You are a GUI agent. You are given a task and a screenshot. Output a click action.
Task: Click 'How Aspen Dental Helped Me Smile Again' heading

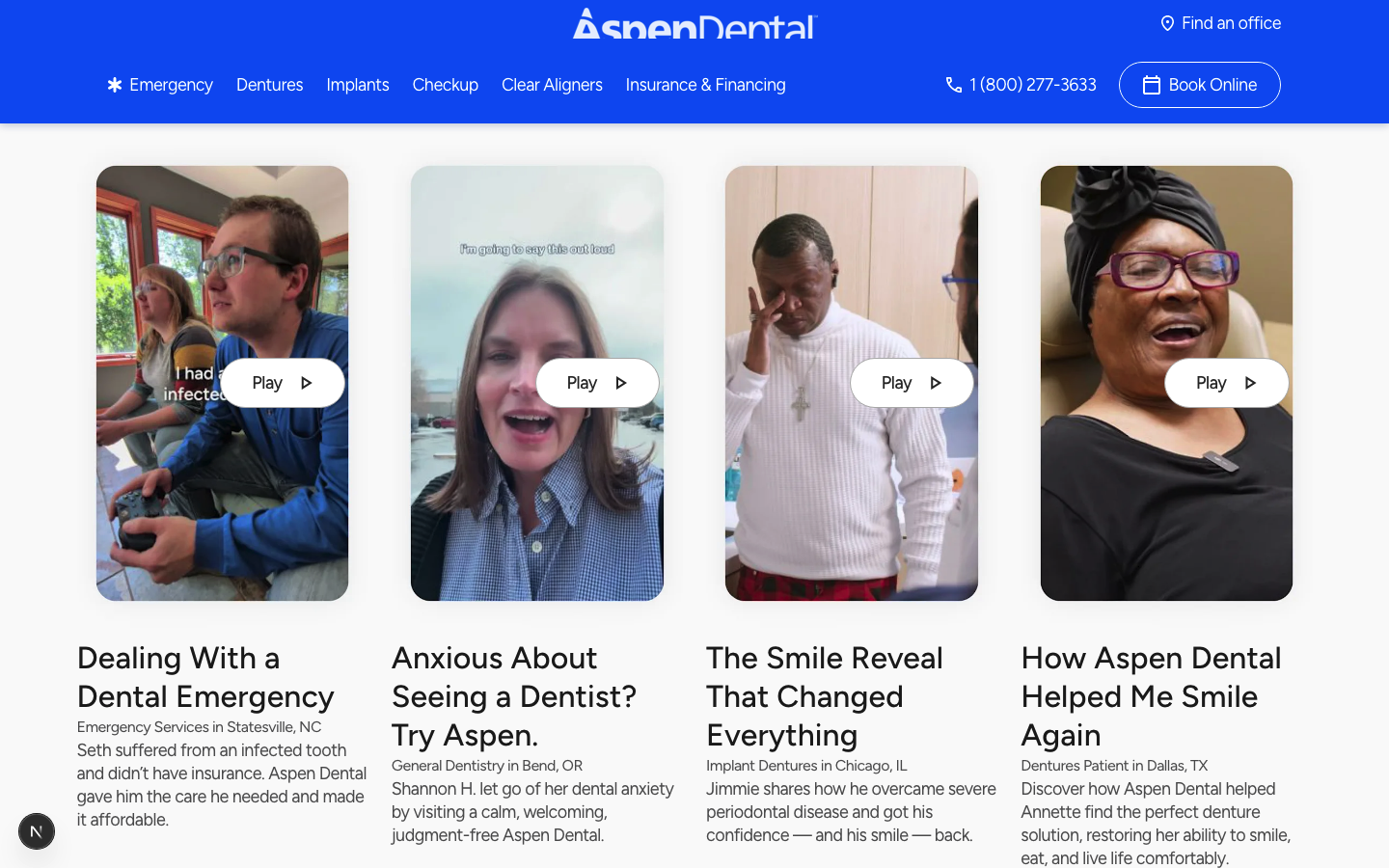click(x=1152, y=696)
